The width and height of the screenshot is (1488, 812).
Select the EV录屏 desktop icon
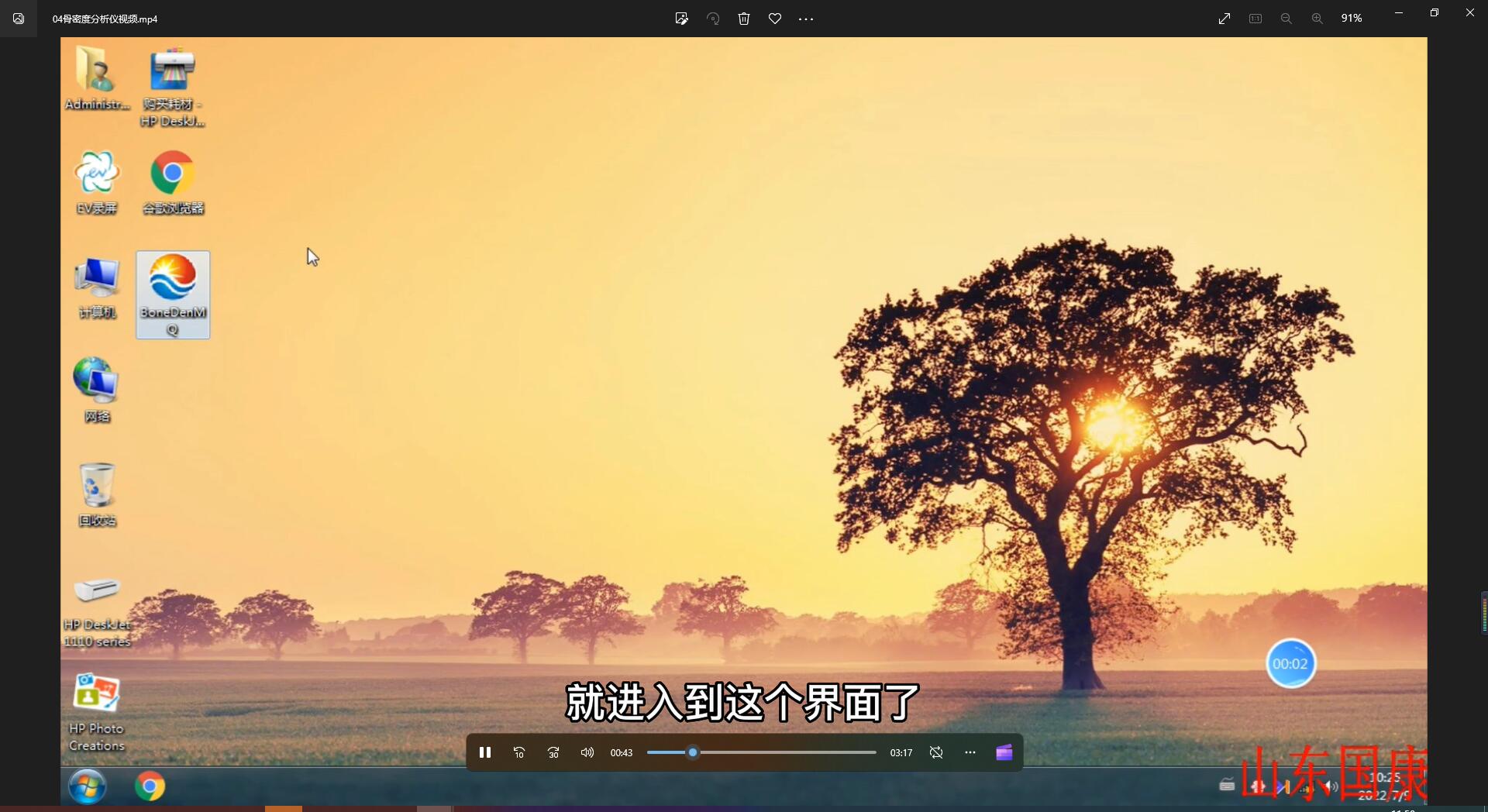pyautogui.click(x=97, y=183)
